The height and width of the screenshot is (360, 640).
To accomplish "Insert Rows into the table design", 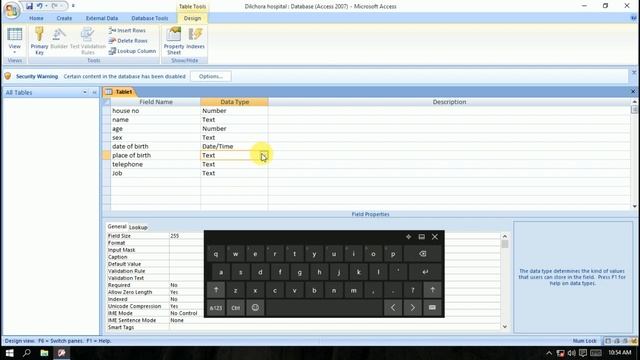I will 127,31.
